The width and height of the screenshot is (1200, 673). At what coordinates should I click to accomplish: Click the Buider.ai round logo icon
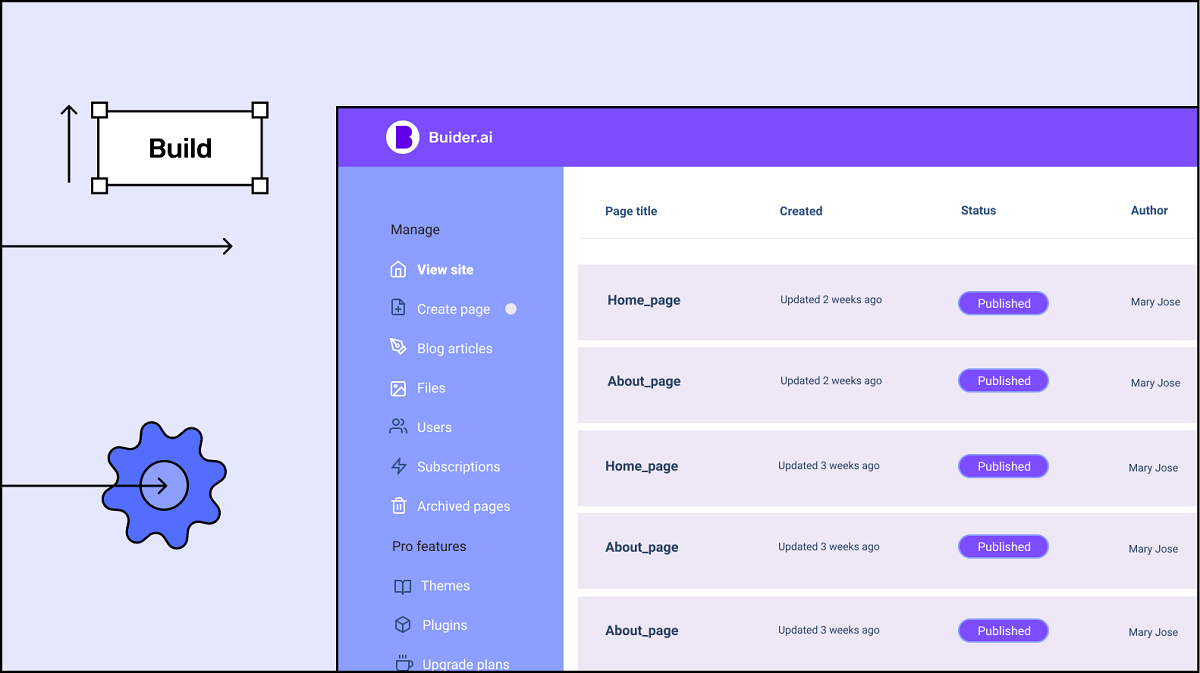point(402,137)
